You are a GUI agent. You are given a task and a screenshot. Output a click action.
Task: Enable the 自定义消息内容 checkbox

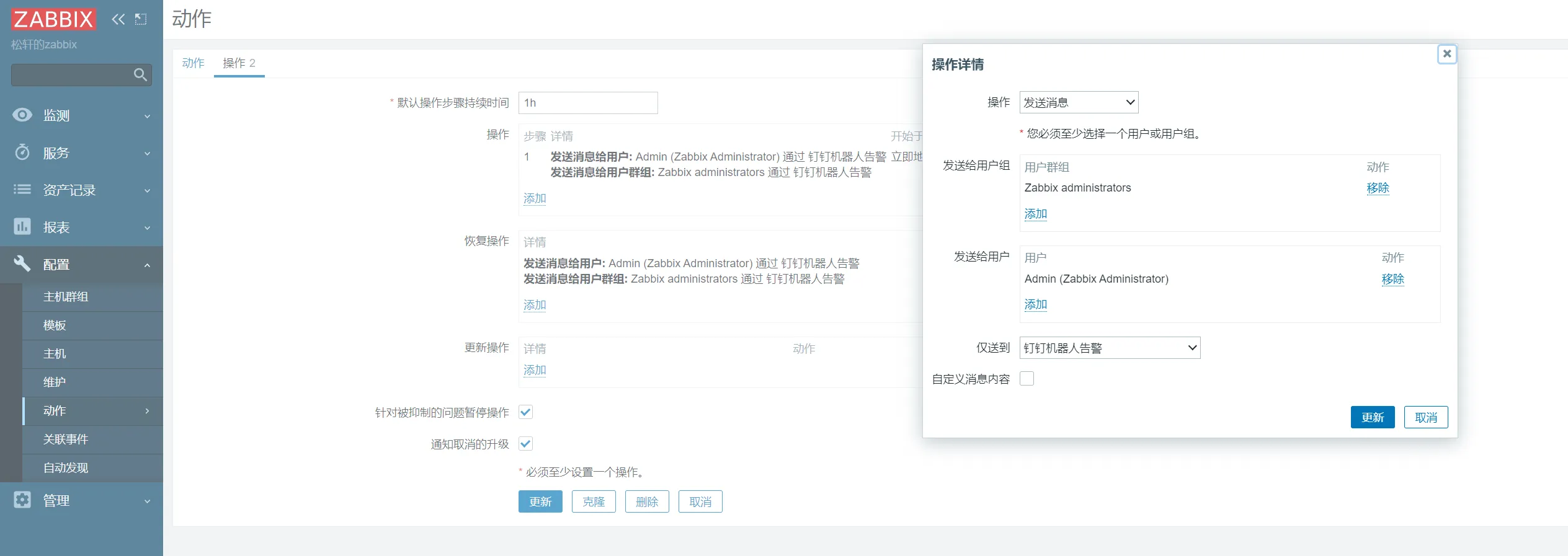click(x=1027, y=379)
